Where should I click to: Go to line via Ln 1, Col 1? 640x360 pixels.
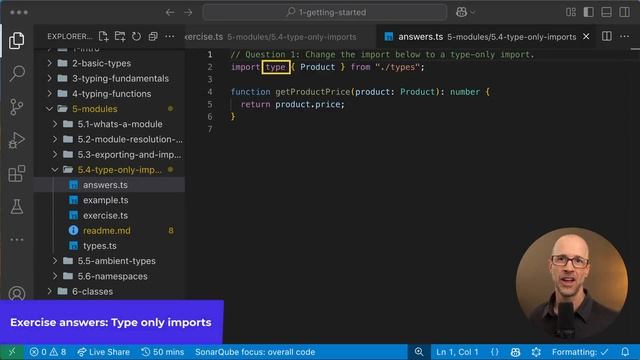457,352
